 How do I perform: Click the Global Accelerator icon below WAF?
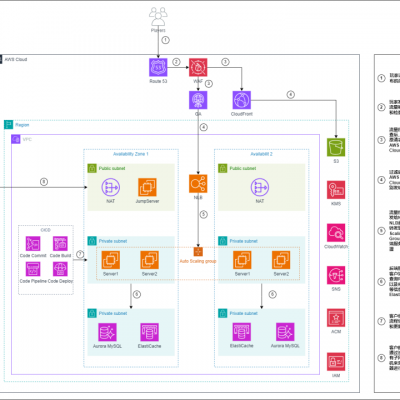[198, 100]
